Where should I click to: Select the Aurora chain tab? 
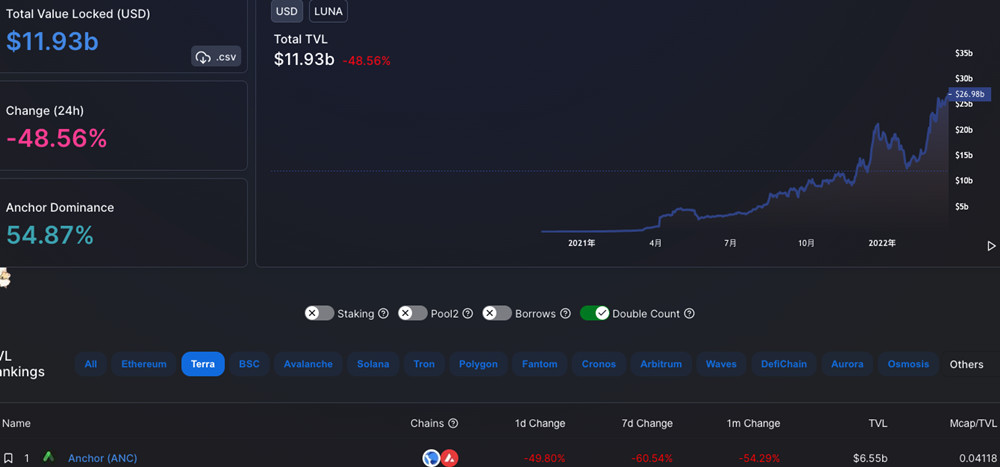847,364
